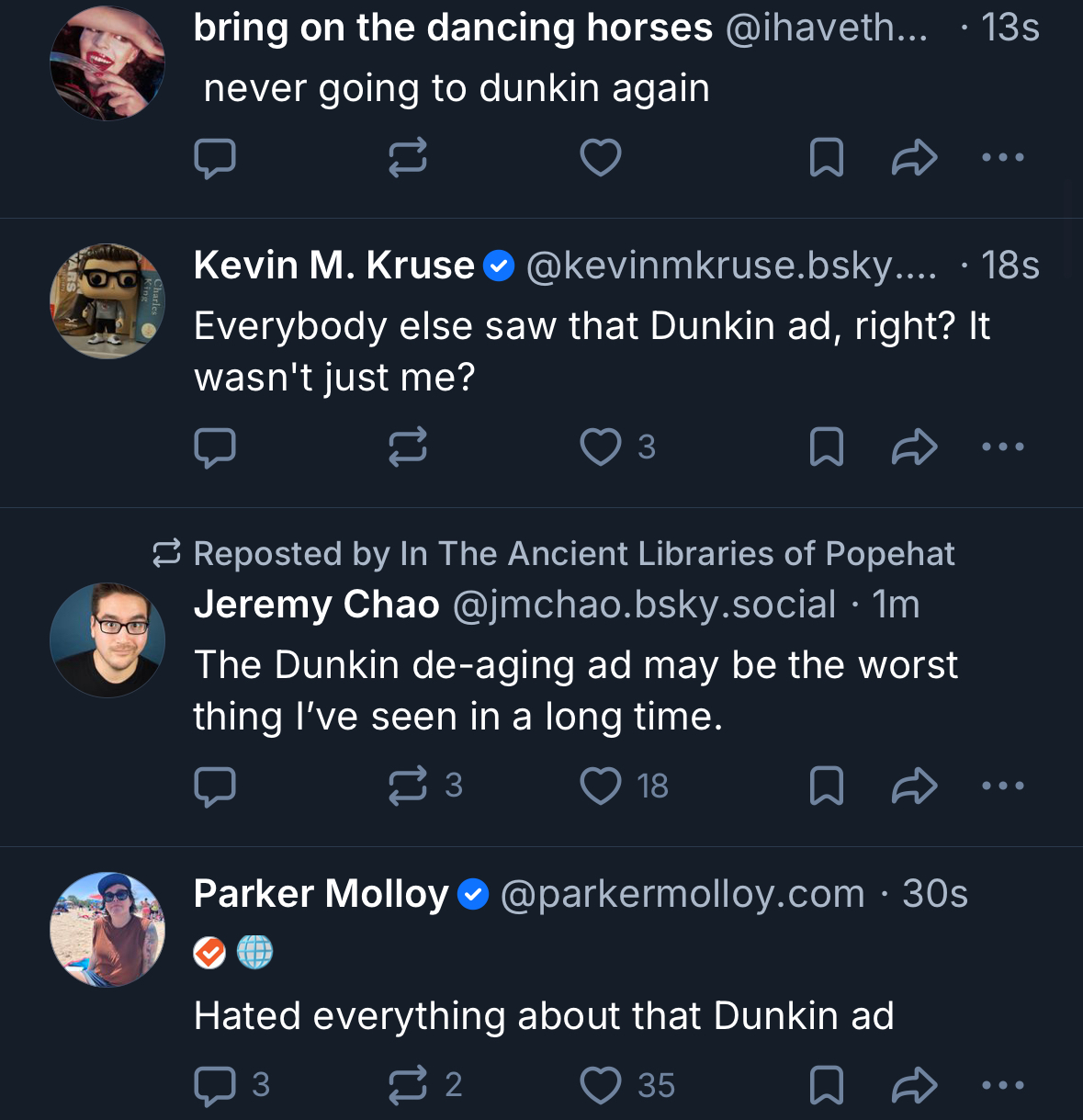Image resolution: width=1083 pixels, height=1120 pixels.
Task: Reply to Parker Molloy's post
Action: pyautogui.click(x=215, y=1086)
